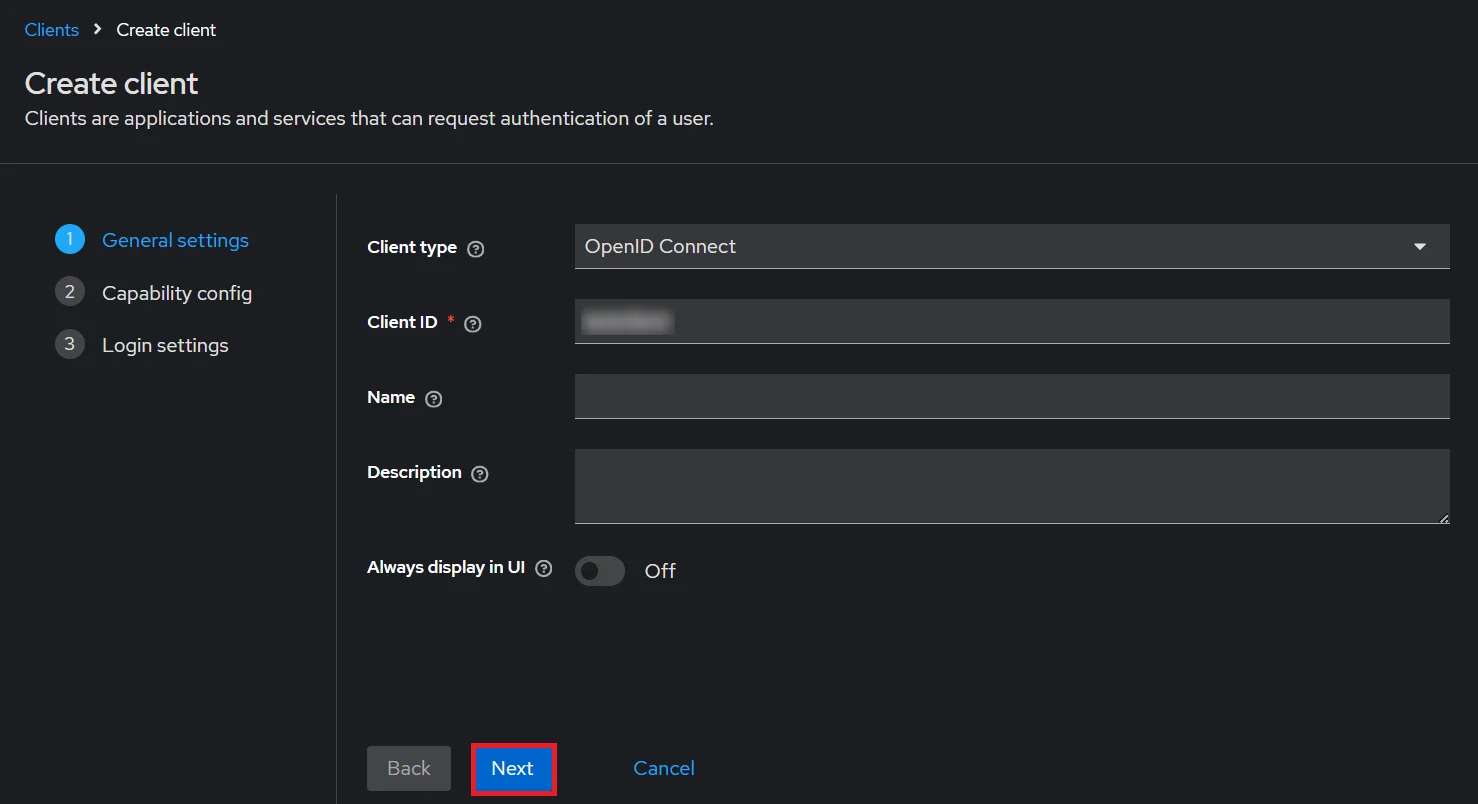Focus the Name input field
The image size is (1478, 804).
pyautogui.click(x=1012, y=396)
